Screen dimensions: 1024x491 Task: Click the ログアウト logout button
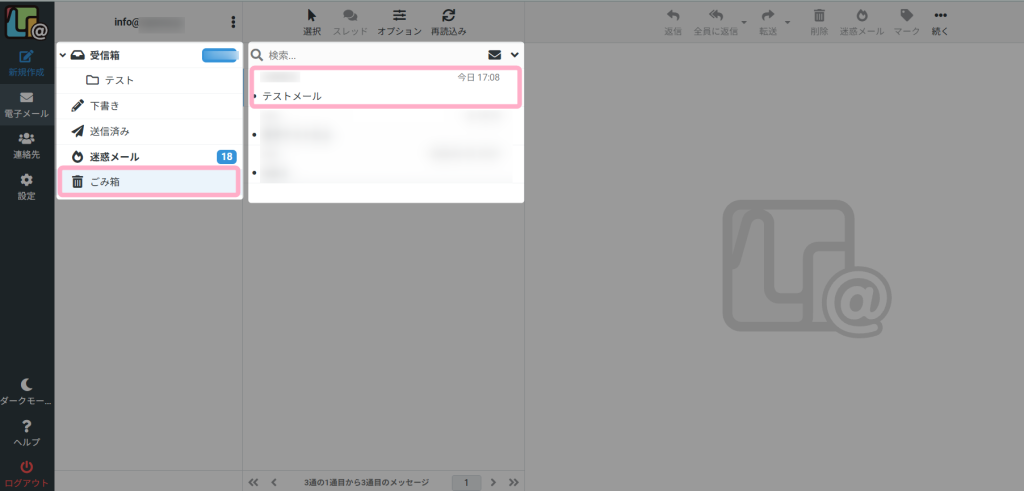pyautogui.click(x=27, y=475)
